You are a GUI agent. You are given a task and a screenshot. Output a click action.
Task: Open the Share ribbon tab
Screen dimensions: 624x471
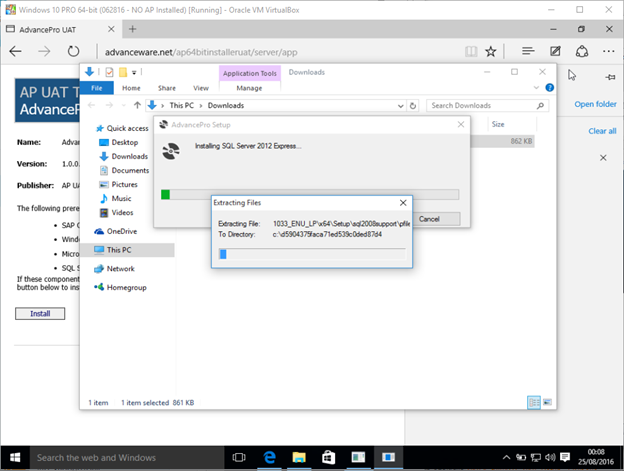click(x=166, y=88)
